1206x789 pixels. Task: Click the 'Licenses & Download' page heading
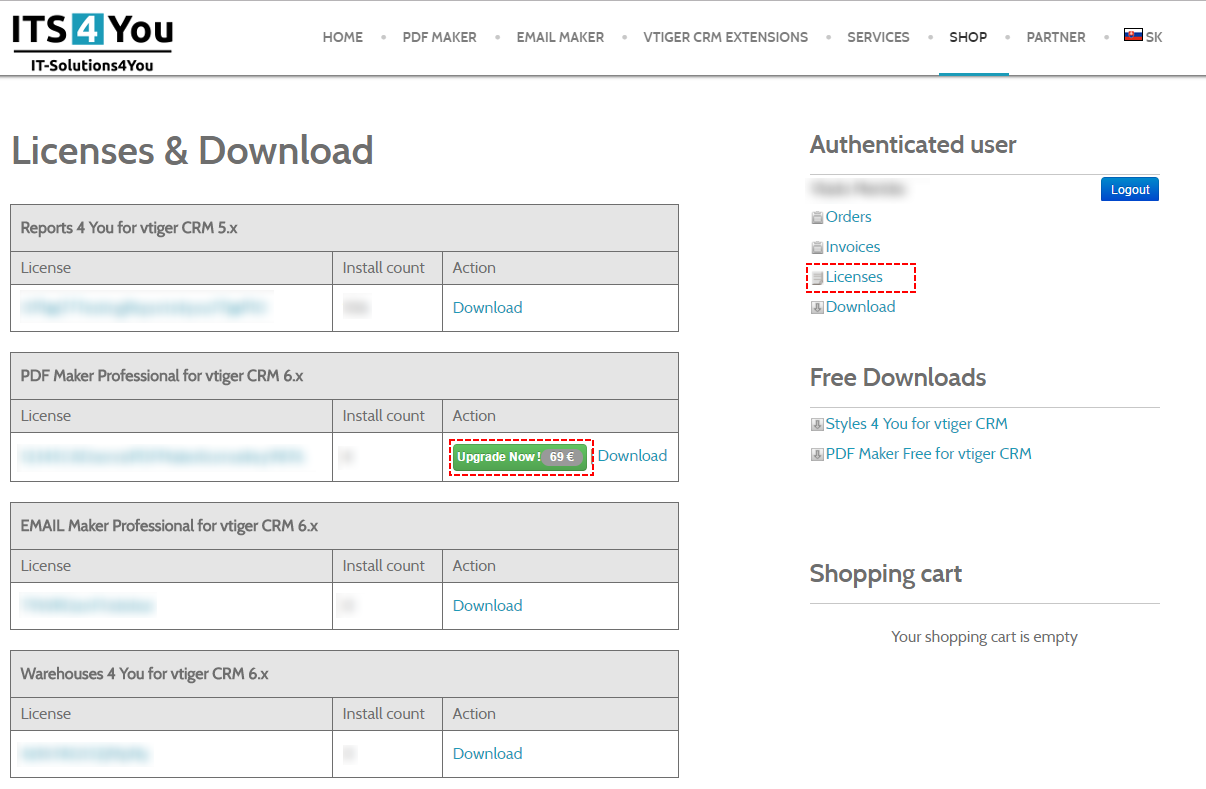click(x=192, y=151)
